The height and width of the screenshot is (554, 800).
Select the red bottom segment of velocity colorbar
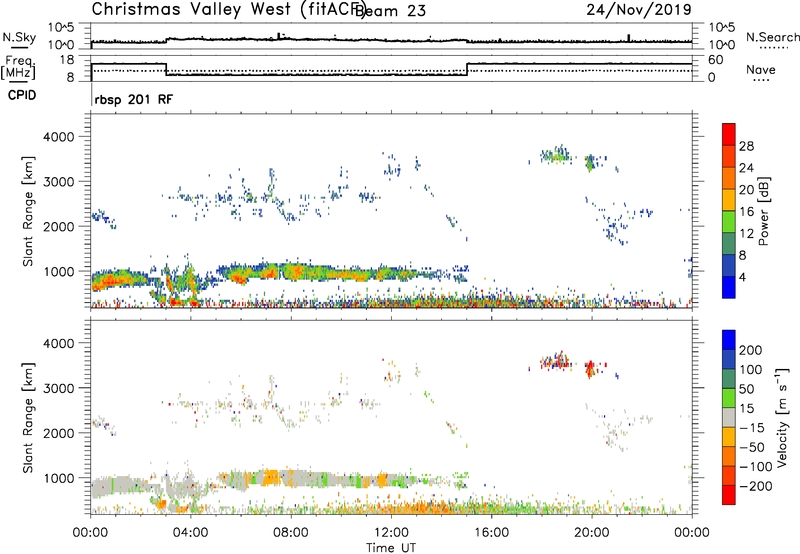(x=729, y=495)
